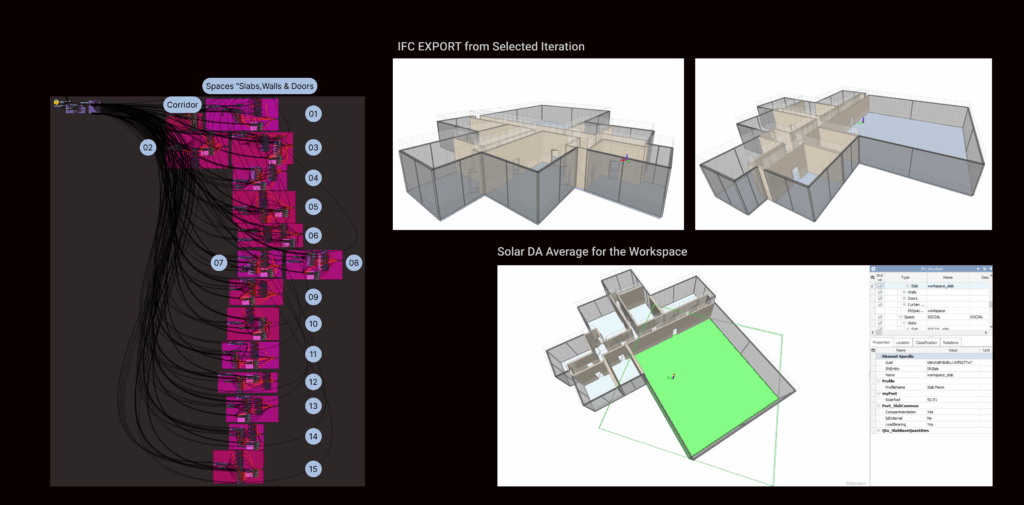Click the IFC structure panel header icon
1024x505 pixels.
(x=873, y=269)
